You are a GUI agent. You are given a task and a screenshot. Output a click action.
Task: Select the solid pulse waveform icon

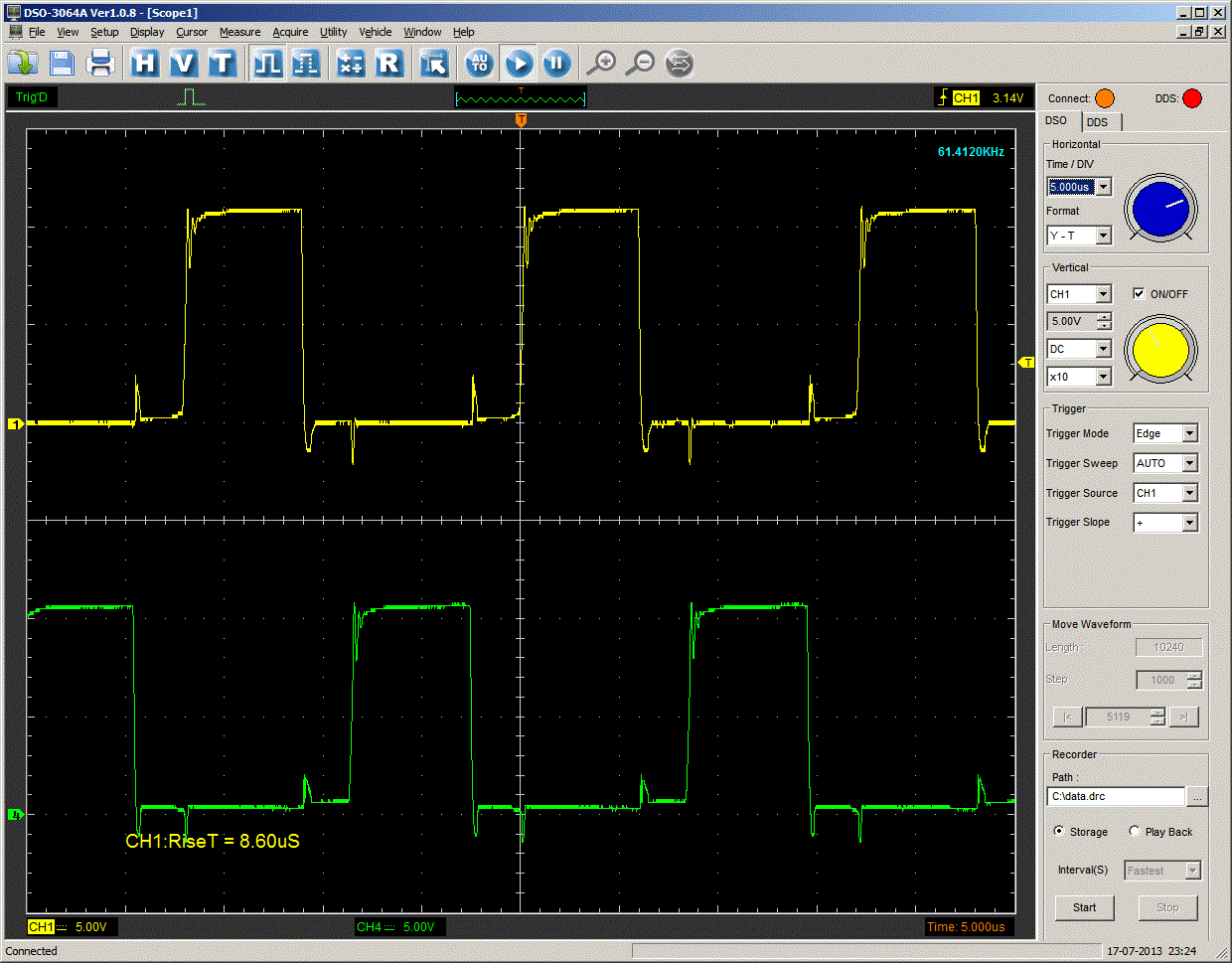pos(267,64)
